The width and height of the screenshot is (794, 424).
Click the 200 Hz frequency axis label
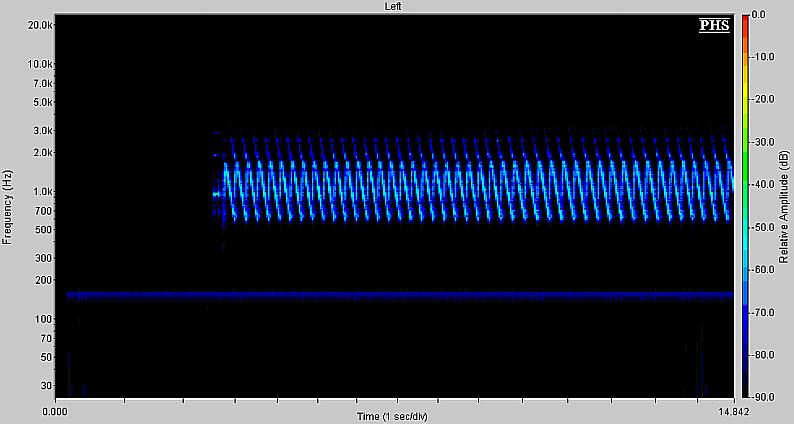[x=43, y=282]
